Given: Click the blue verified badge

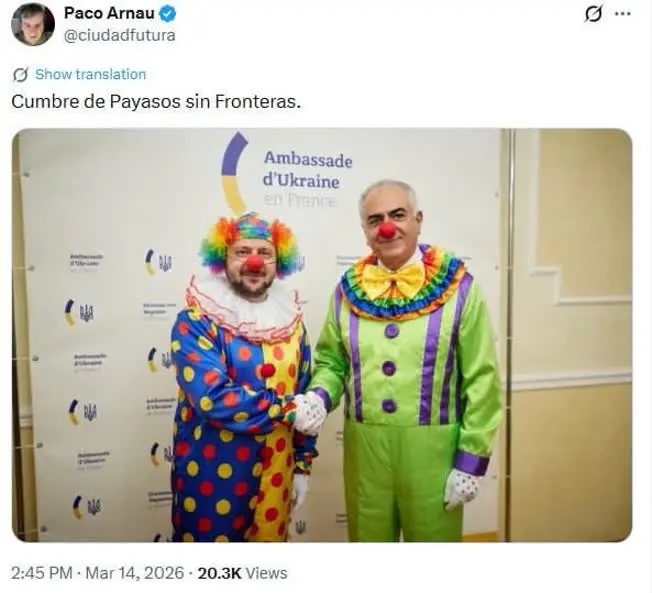Looking at the screenshot, I should (168, 14).
